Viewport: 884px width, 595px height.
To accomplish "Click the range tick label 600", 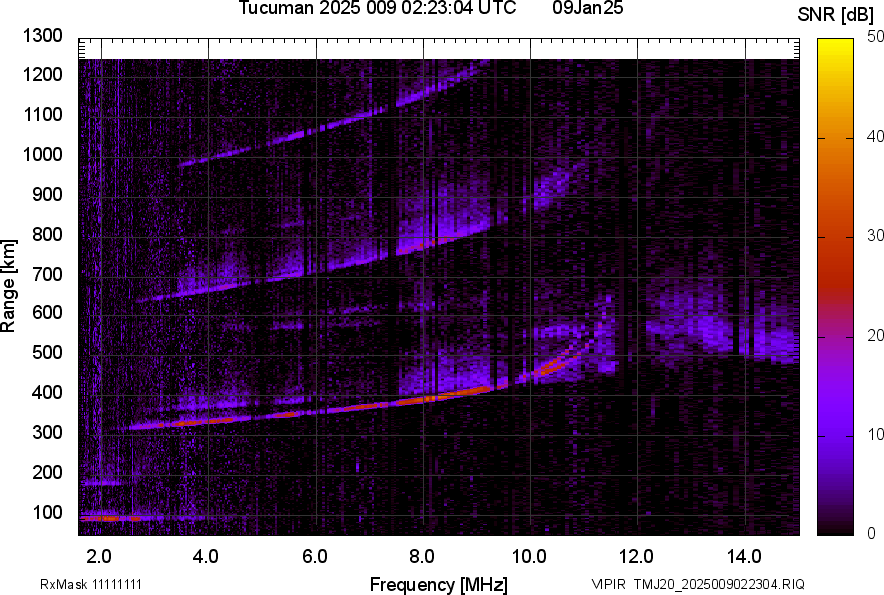I will click(x=47, y=312).
